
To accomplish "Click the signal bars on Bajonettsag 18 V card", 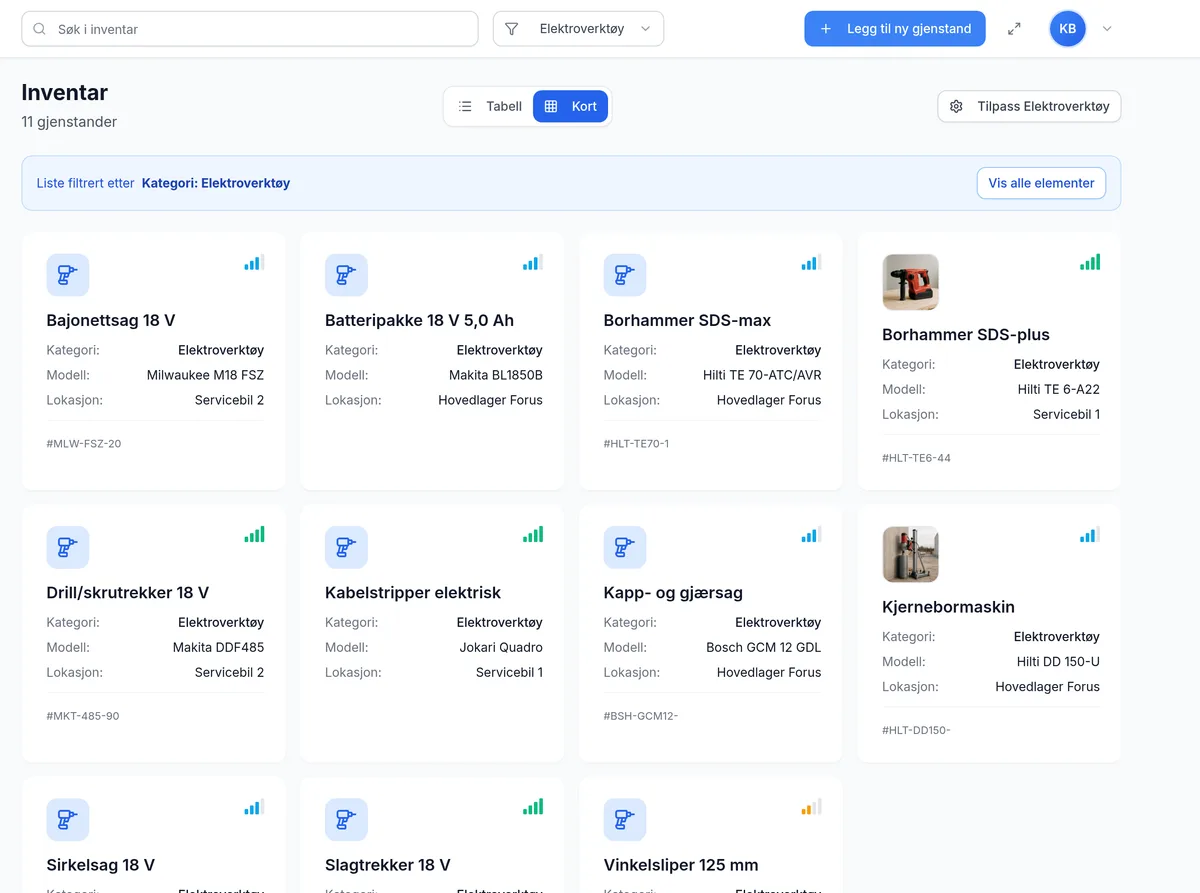I will tap(254, 263).
